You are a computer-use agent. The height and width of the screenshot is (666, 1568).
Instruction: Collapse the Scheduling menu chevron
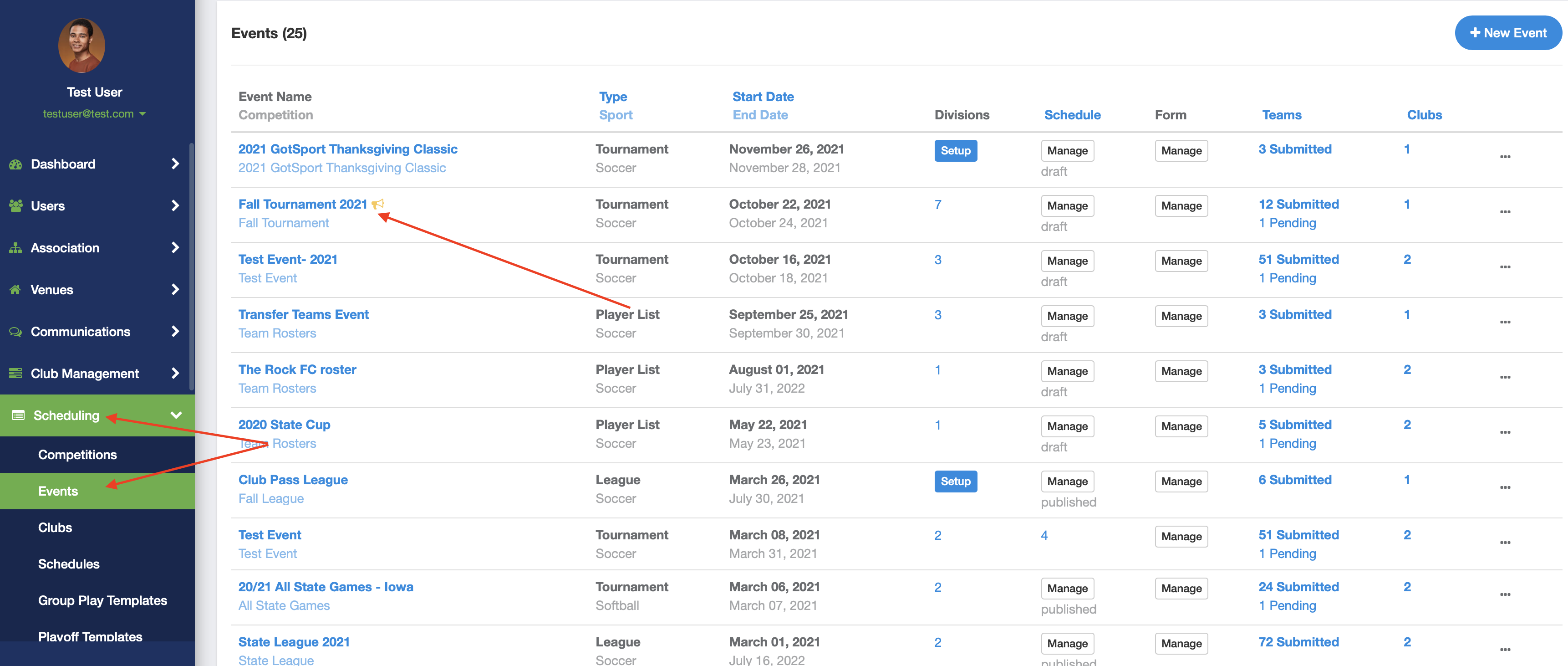click(x=176, y=415)
